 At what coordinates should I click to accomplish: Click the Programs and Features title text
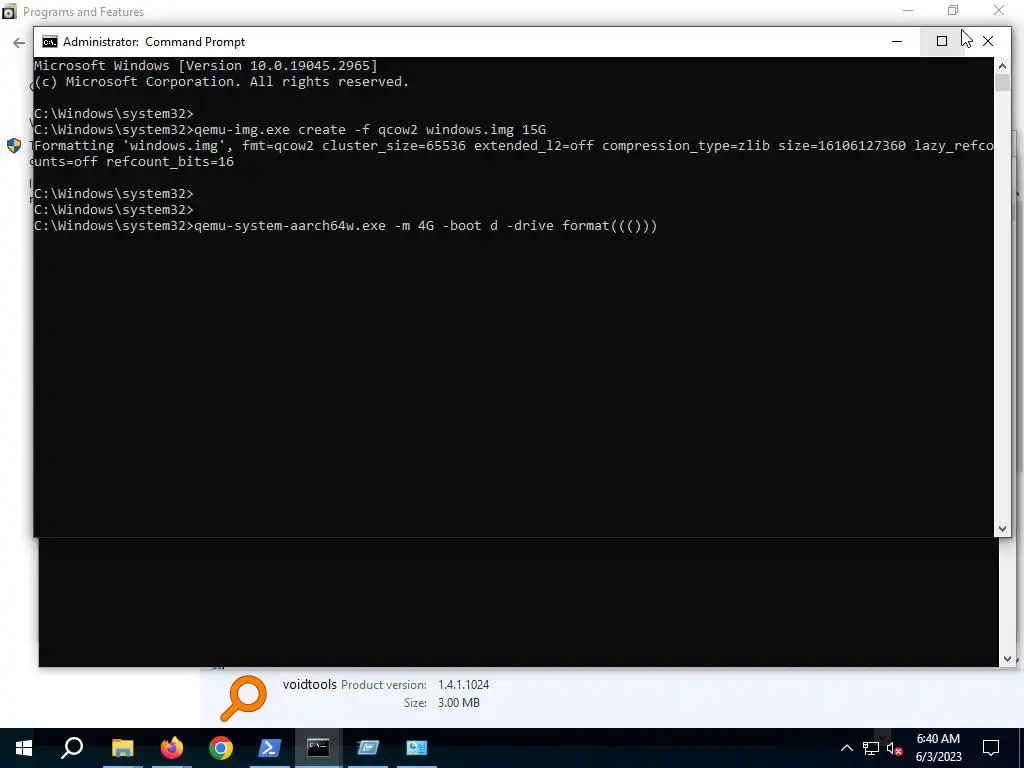click(x=84, y=12)
